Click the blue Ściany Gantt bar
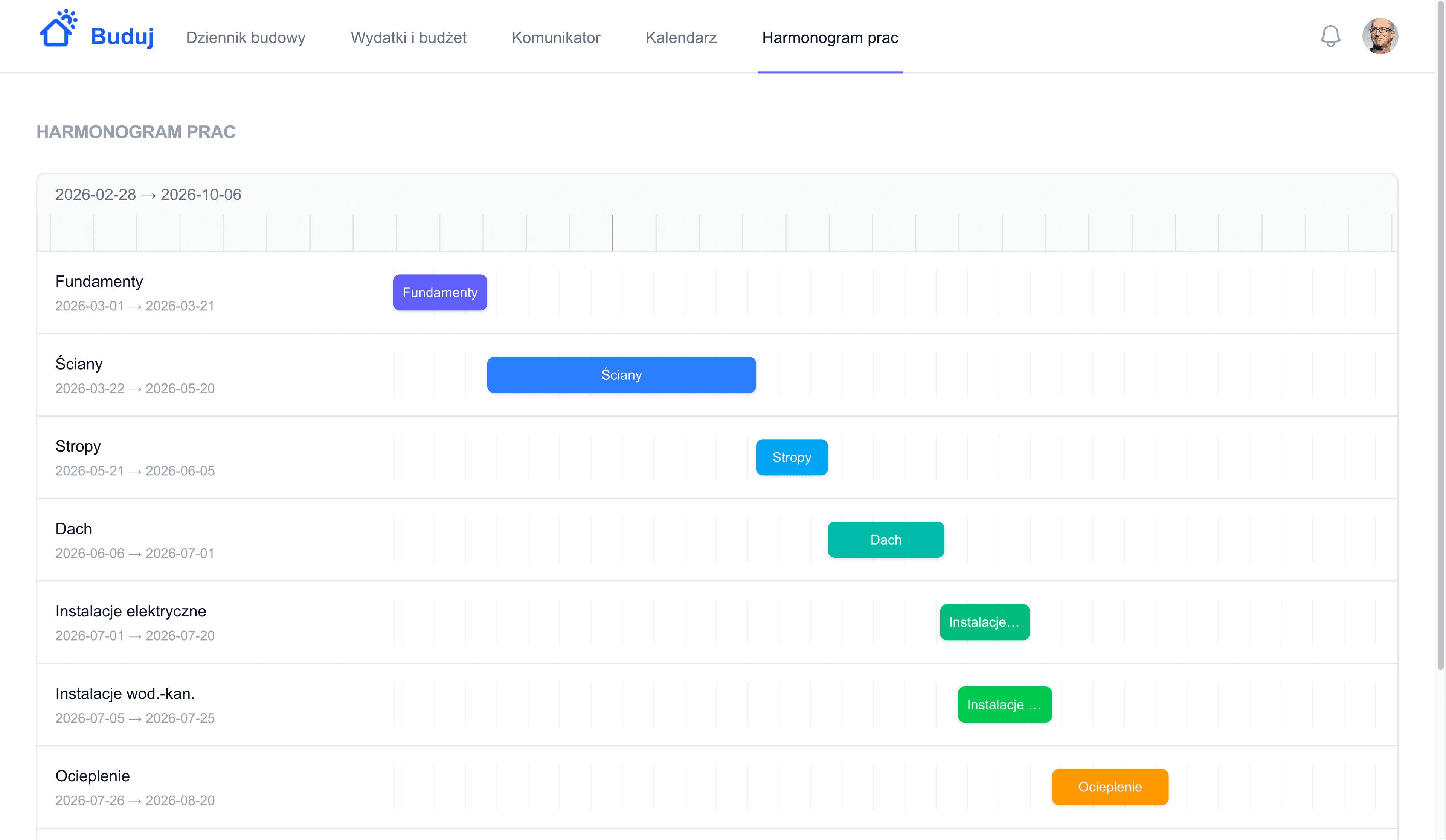The width and height of the screenshot is (1446, 840). pyautogui.click(x=621, y=375)
